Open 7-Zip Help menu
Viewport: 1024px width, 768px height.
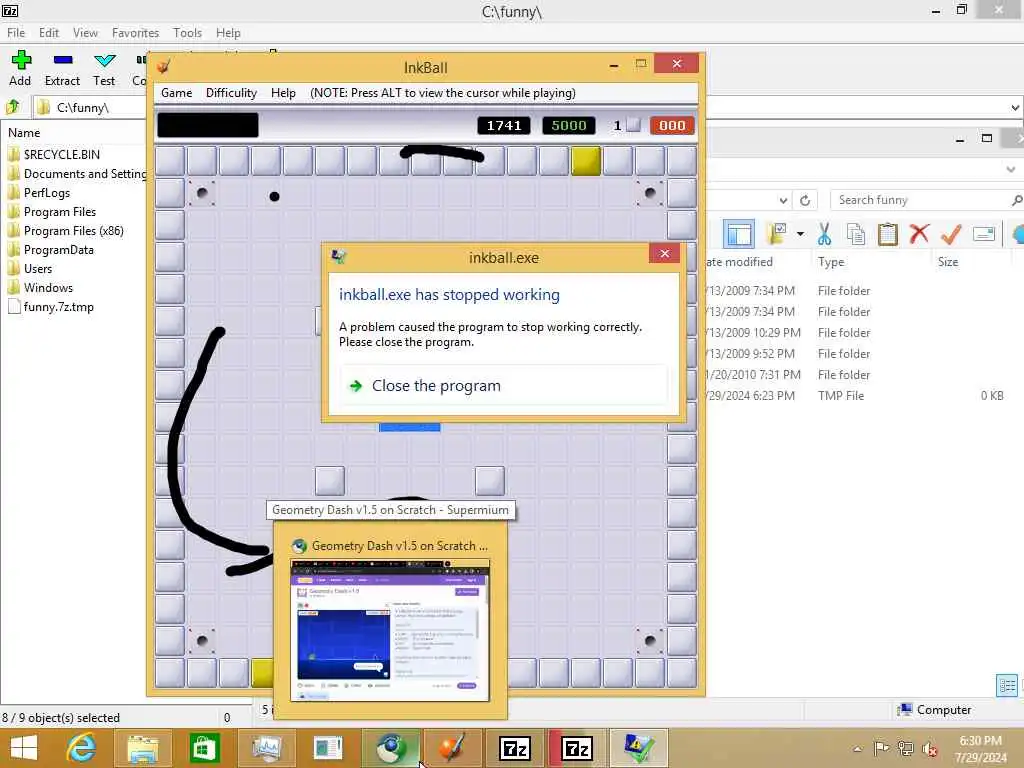click(x=228, y=33)
